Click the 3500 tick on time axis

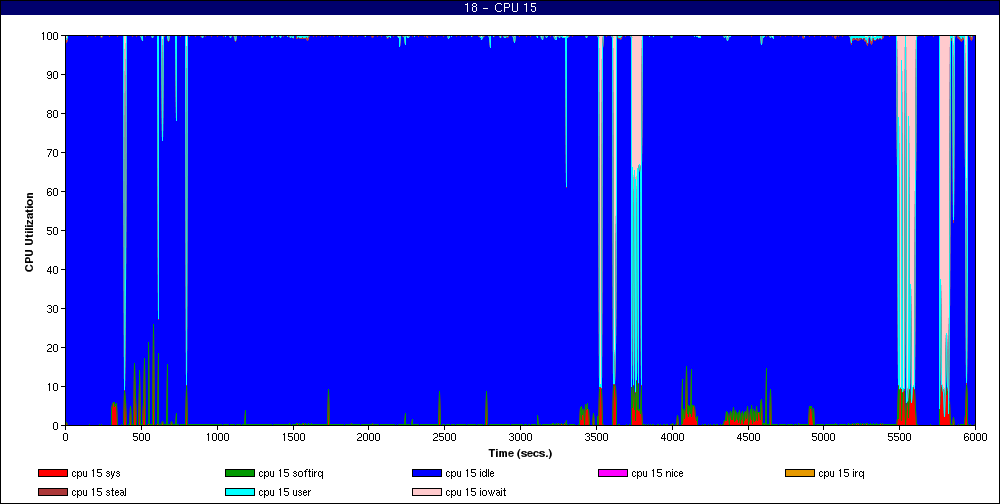[596, 437]
